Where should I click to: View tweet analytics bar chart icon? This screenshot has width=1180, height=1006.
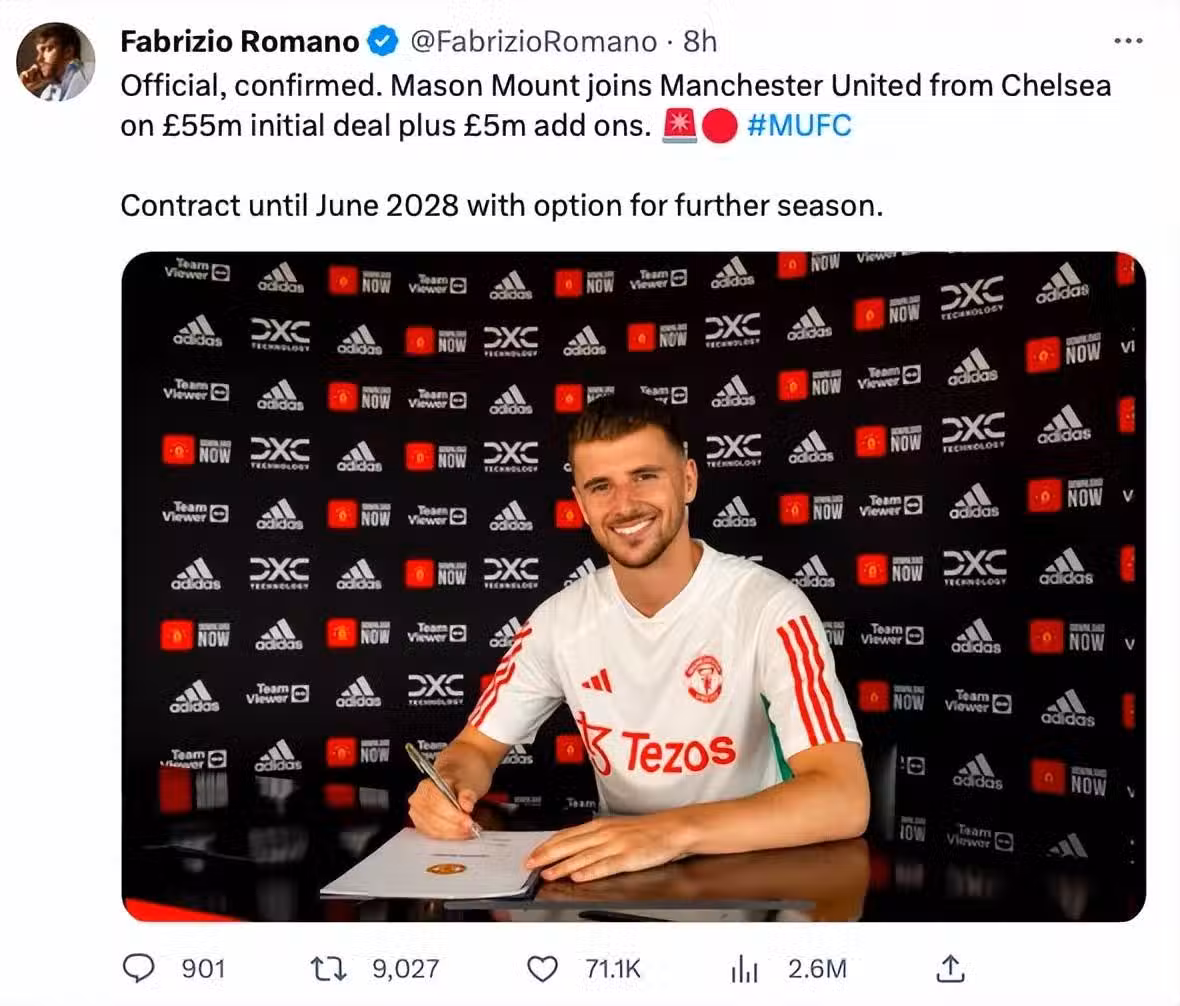pyautogui.click(x=745, y=968)
